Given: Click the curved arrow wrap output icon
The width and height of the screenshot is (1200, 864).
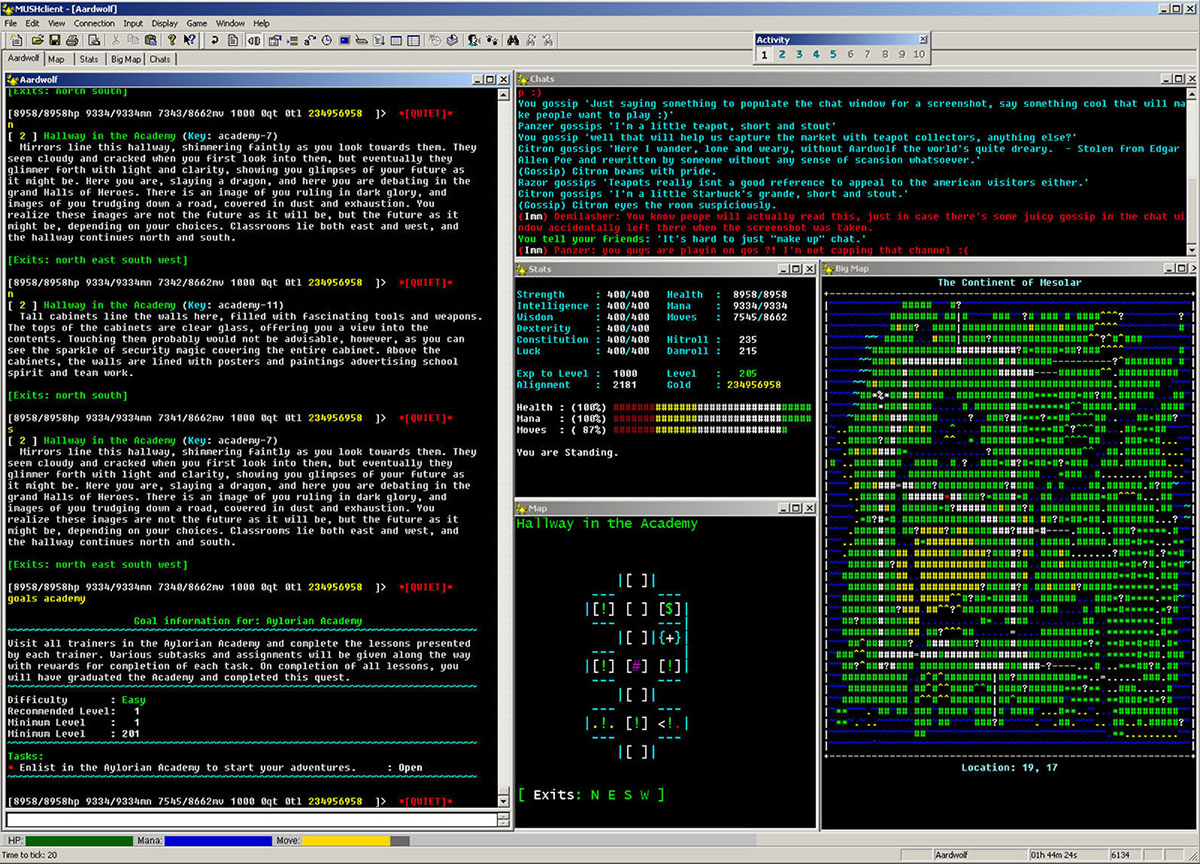Looking at the screenshot, I should [215, 40].
